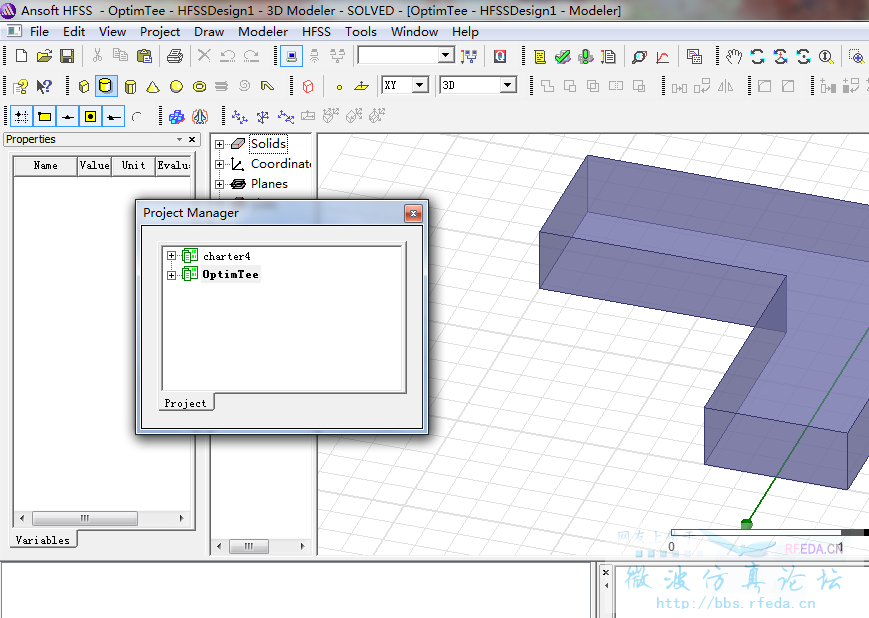Toggle the face center snap button
The image size is (869, 618).
90,116
